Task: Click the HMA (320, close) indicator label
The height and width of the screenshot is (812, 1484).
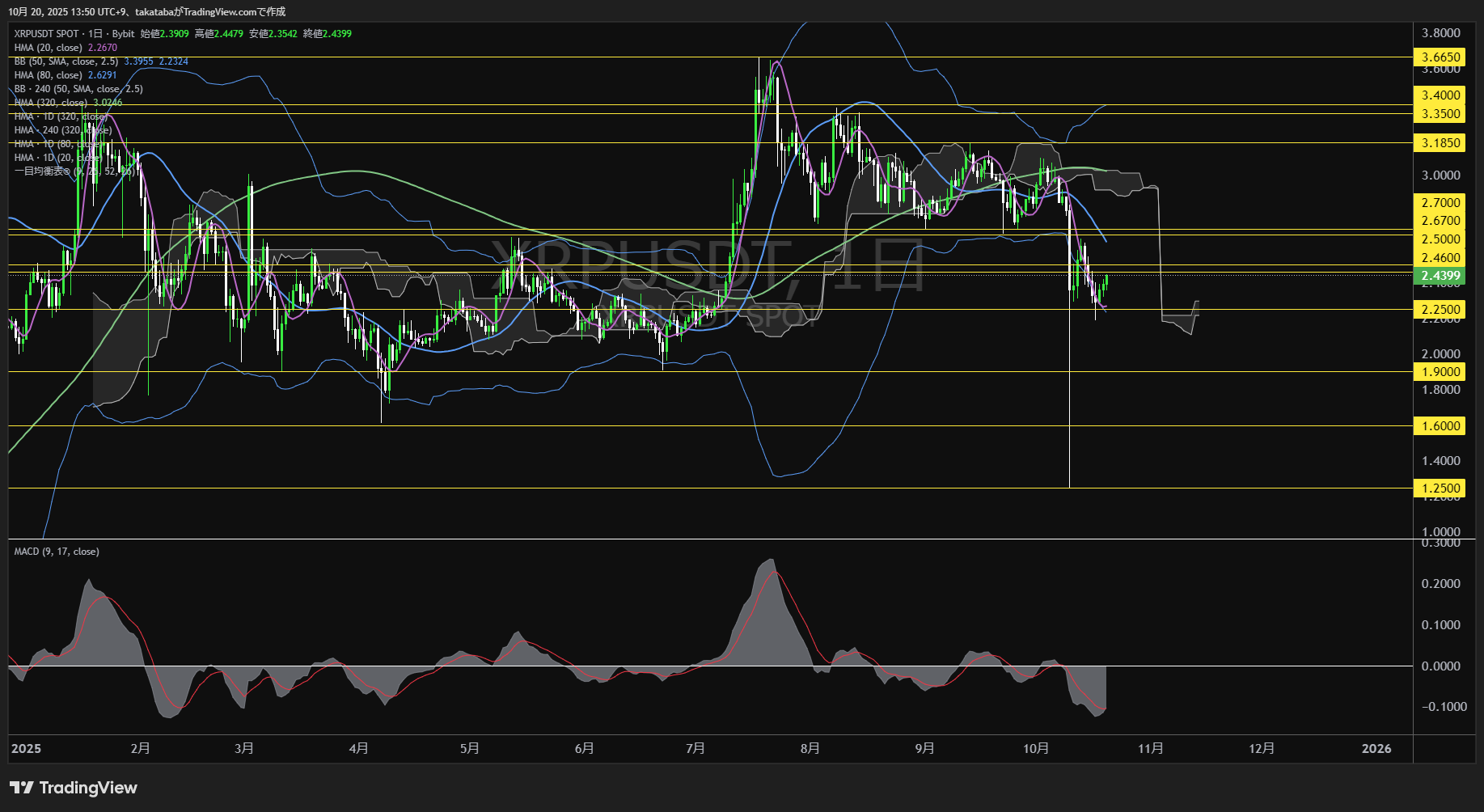Action: (51, 103)
